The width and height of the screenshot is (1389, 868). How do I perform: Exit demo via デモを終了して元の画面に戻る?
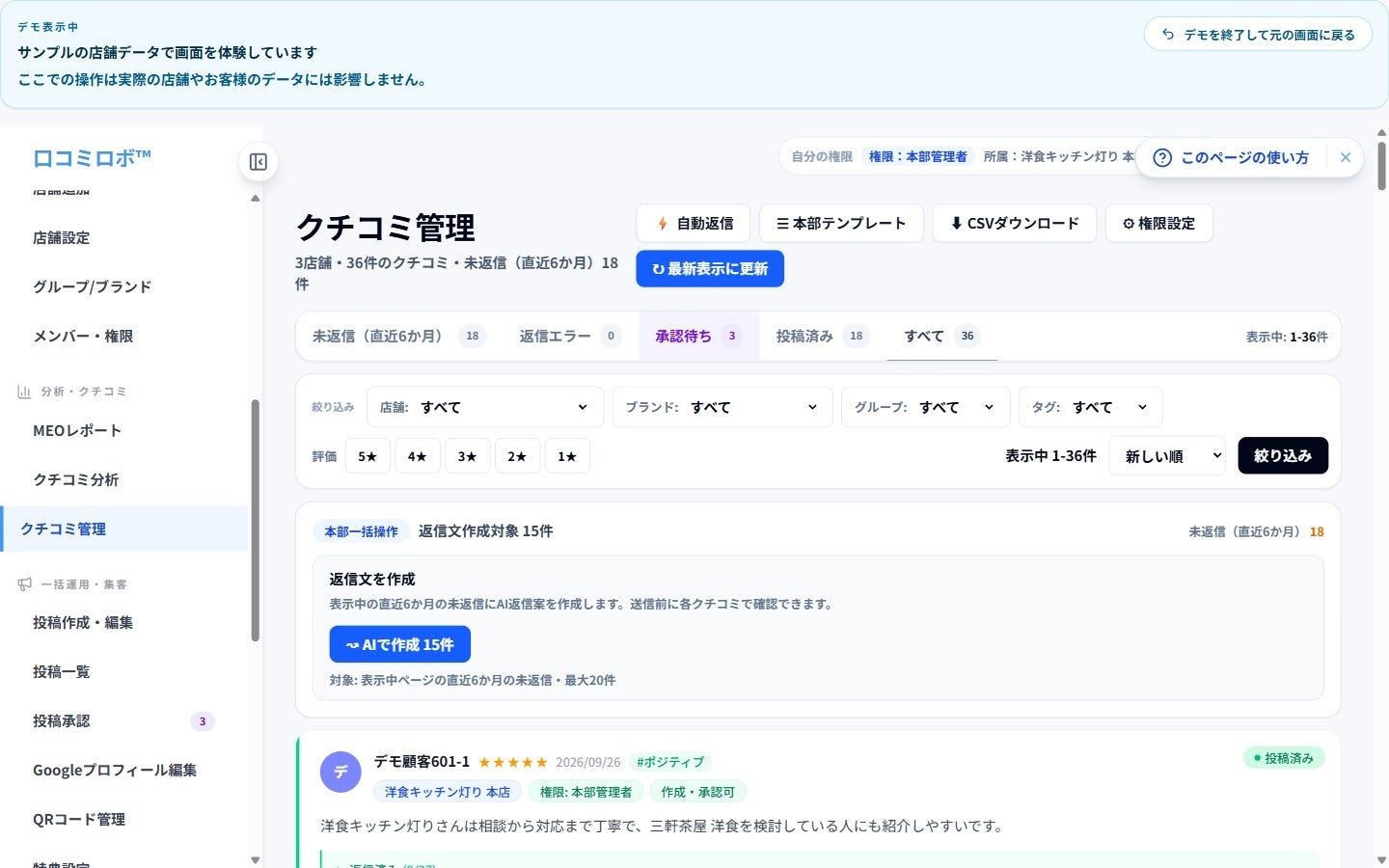coord(1258,35)
